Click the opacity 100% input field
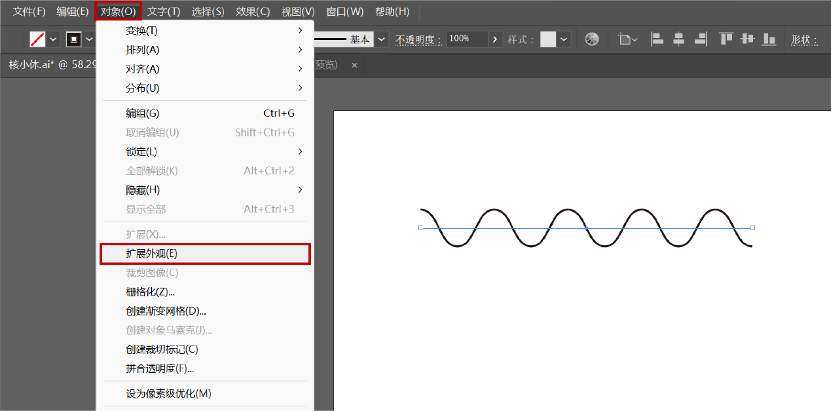832x412 pixels. tap(467, 39)
